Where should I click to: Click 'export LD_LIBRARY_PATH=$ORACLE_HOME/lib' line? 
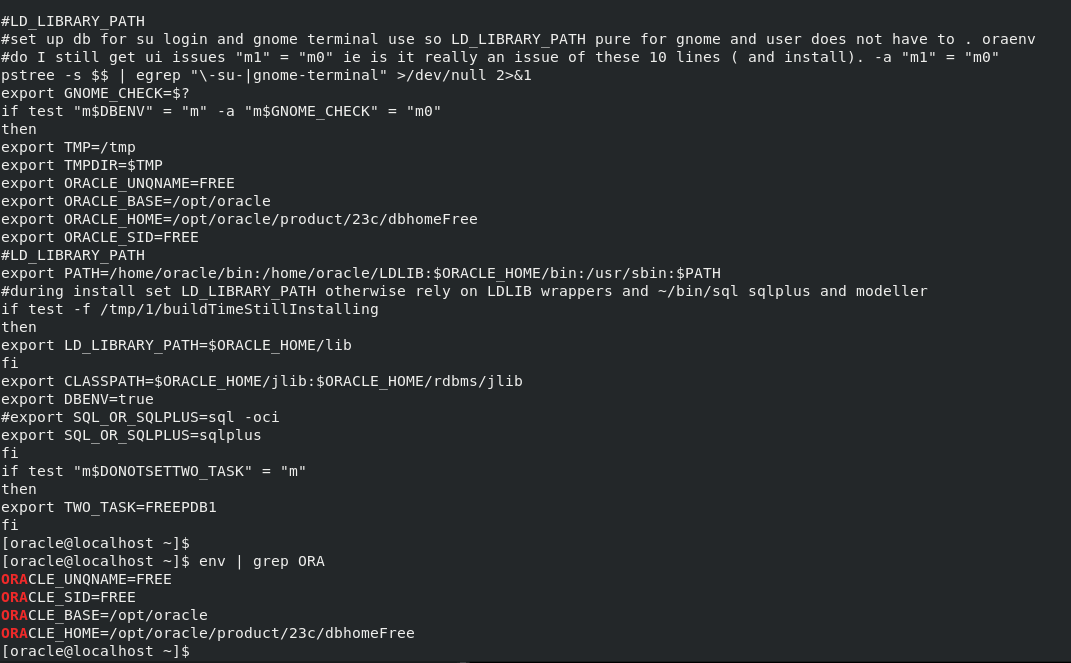(x=176, y=345)
